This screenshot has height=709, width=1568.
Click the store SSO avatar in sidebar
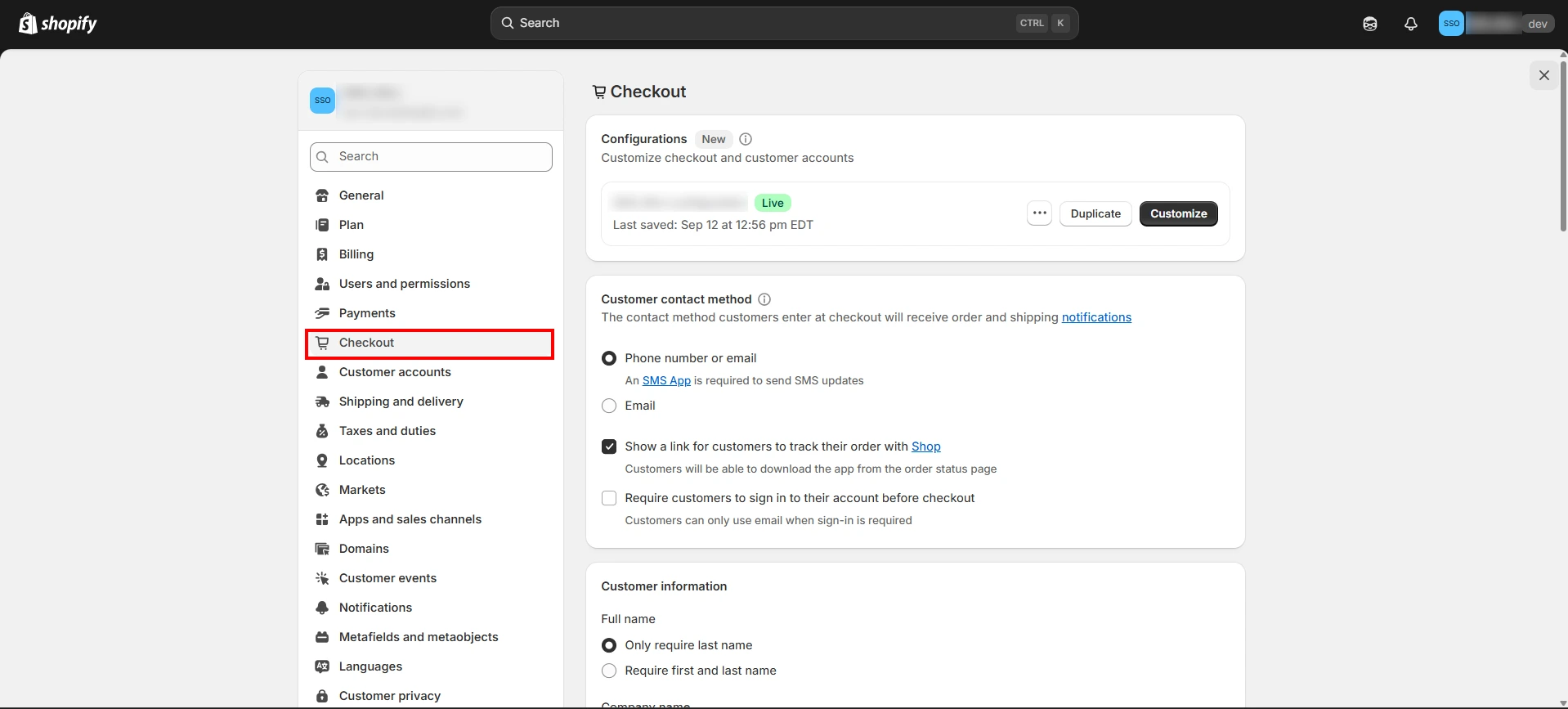pyautogui.click(x=323, y=101)
